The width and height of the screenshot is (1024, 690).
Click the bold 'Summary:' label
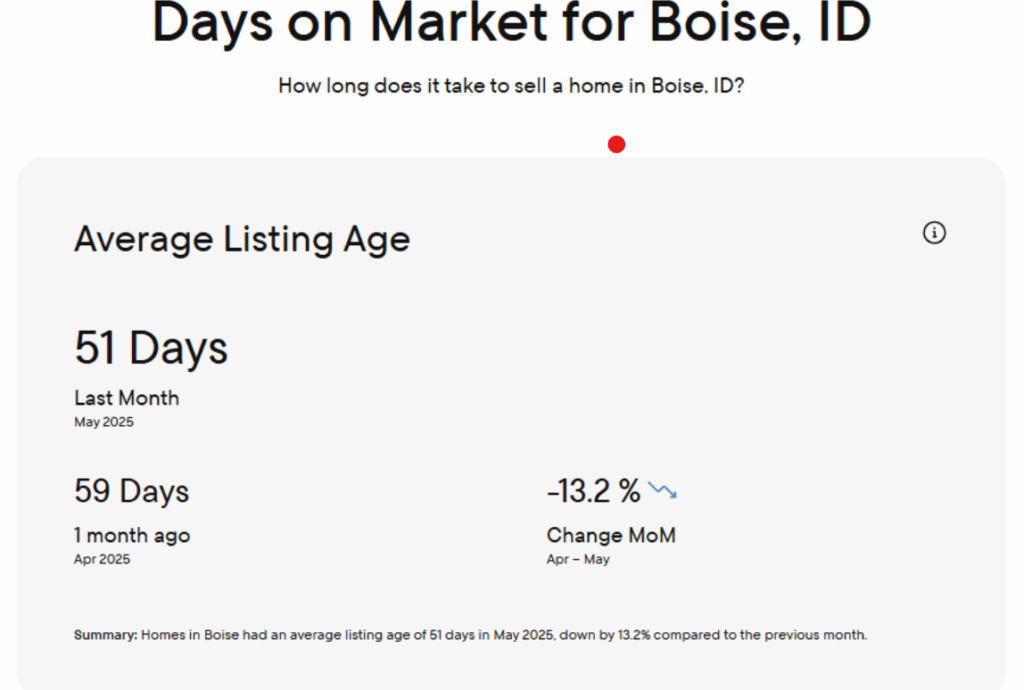pos(105,635)
